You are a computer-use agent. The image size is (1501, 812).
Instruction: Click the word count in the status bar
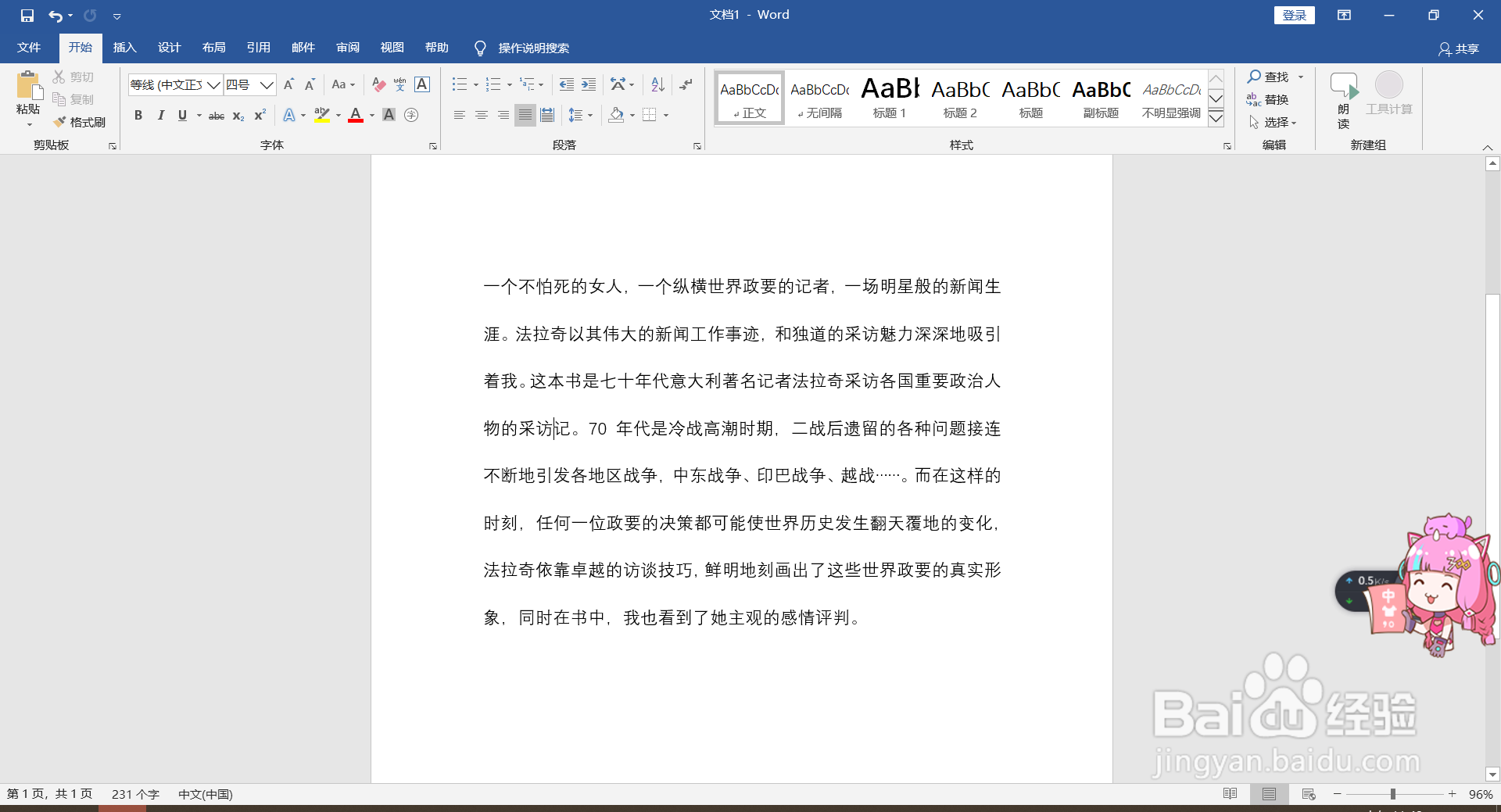[134, 794]
